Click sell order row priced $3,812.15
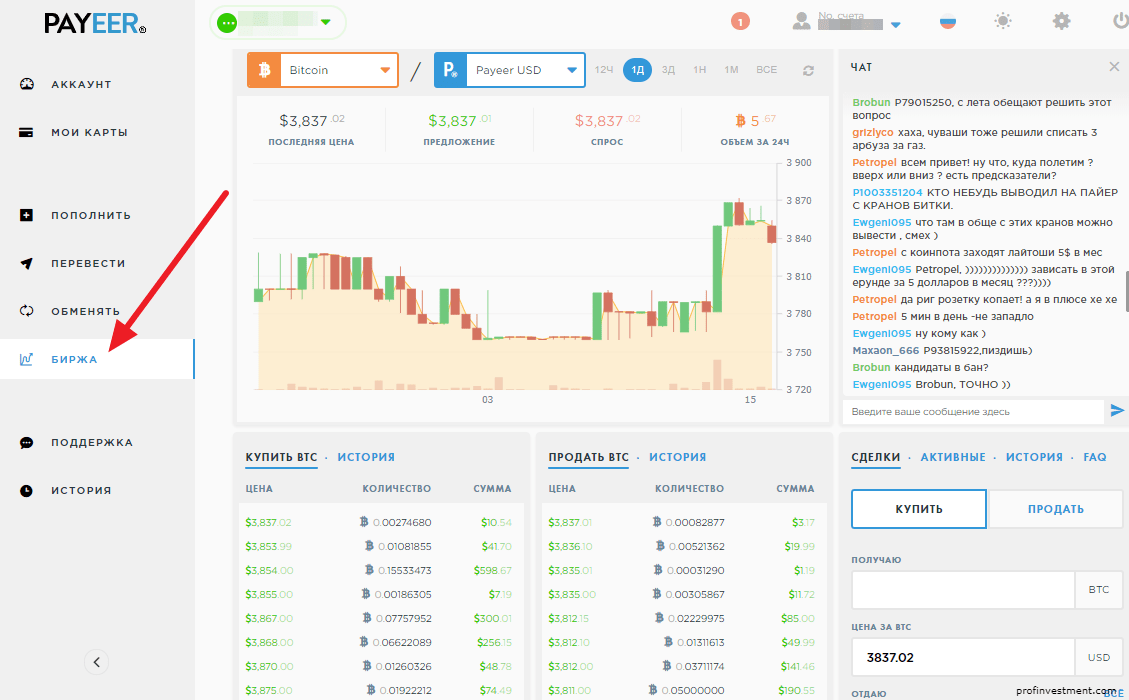Viewport: 1129px width, 700px height. pos(682,619)
